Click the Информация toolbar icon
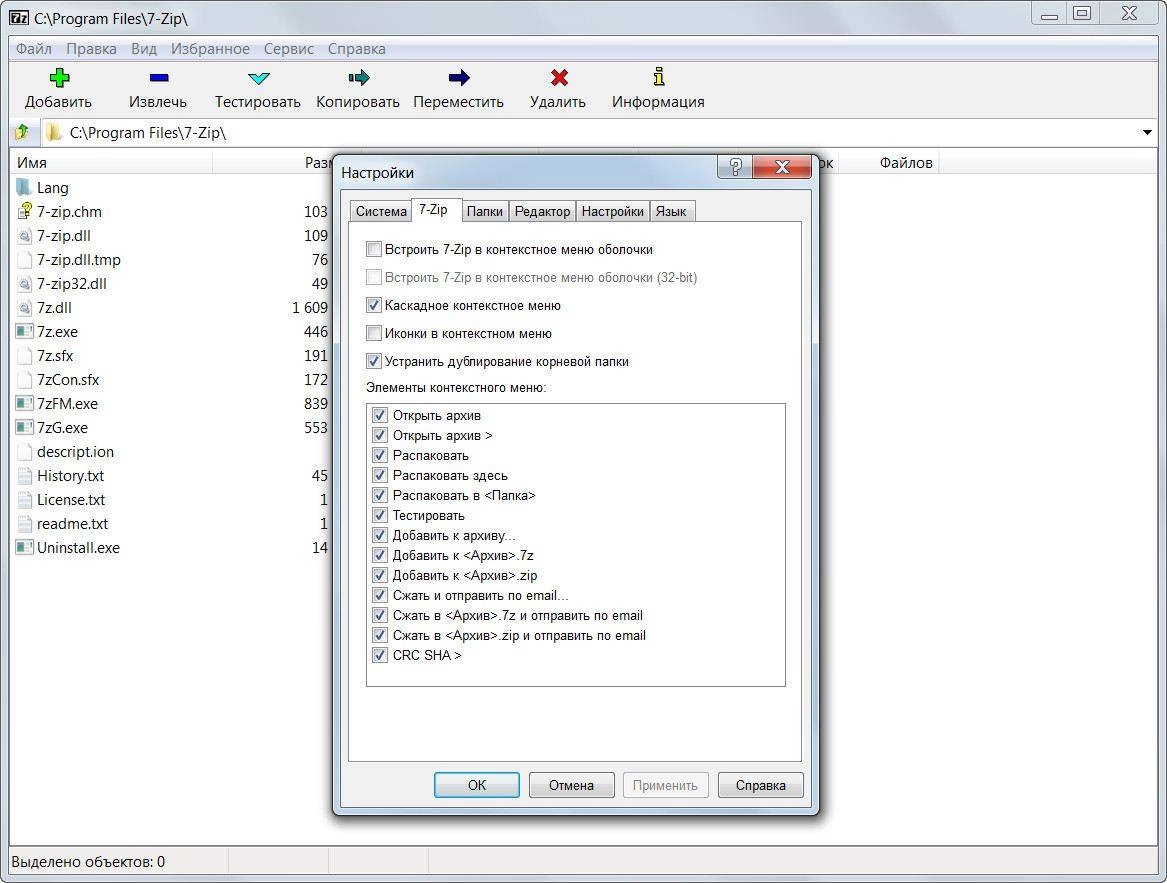 pyautogui.click(x=659, y=77)
